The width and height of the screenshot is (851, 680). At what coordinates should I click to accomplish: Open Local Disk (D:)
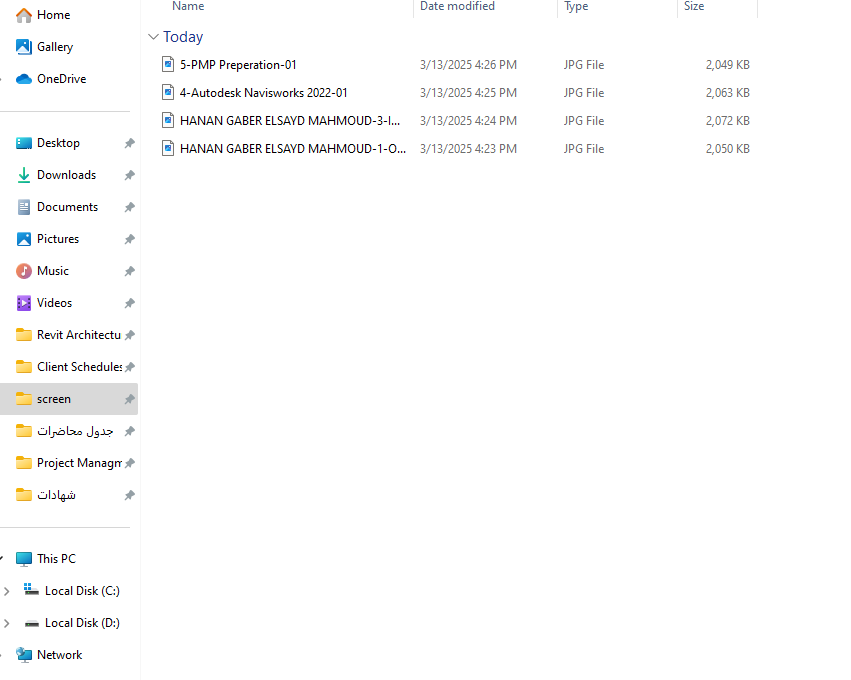coord(82,623)
